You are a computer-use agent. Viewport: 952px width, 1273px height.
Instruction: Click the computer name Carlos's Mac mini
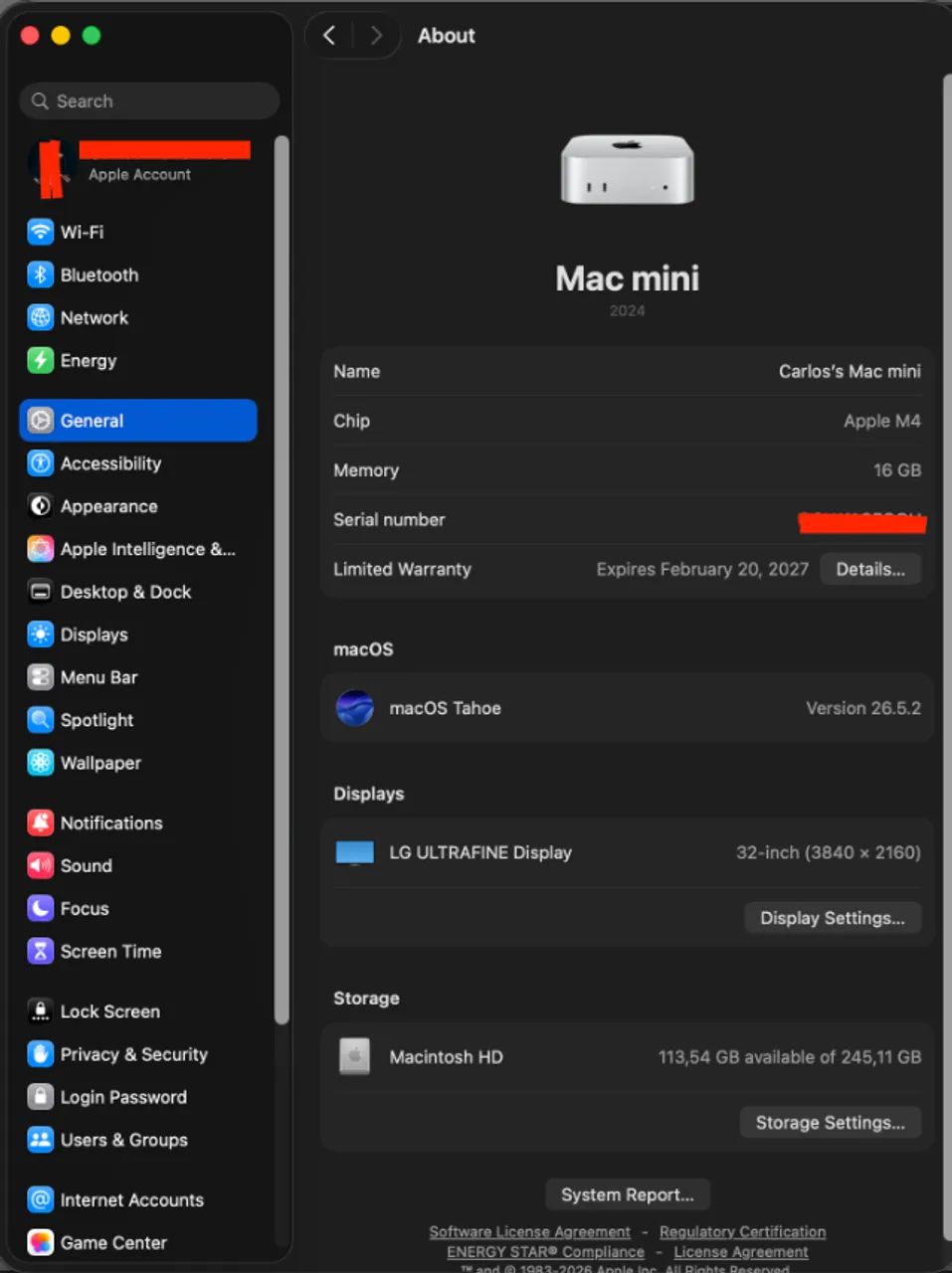(850, 371)
